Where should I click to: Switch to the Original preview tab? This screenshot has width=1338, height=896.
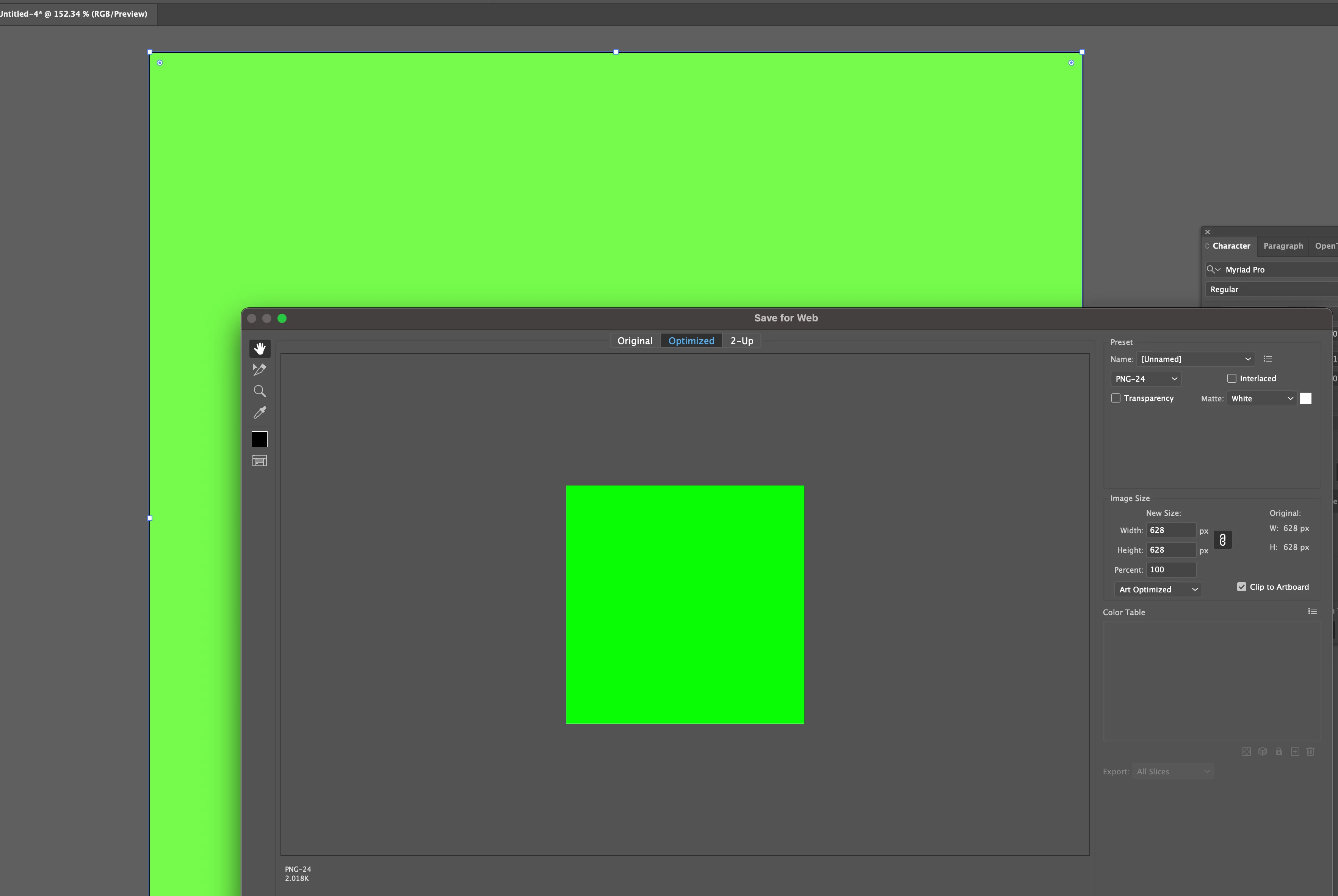point(634,341)
